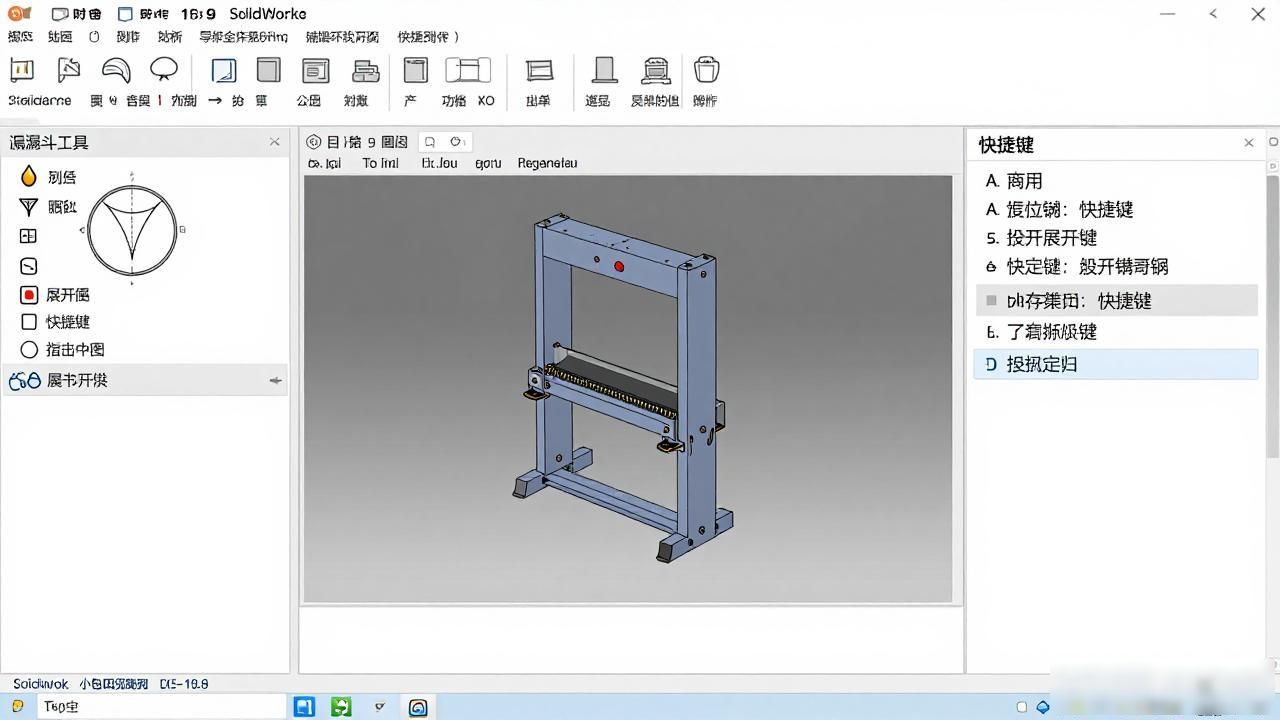1280x720 pixels.
Task: Click the shell-shaped surface tool icon
Action: point(116,71)
